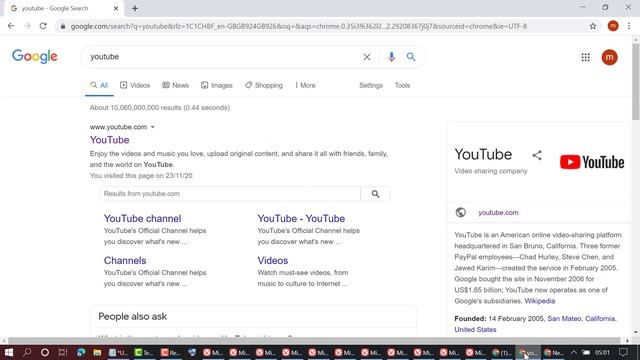The height and width of the screenshot is (360, 640).
Task: Click the People also ask heading
Action: [x=133, y=316]
